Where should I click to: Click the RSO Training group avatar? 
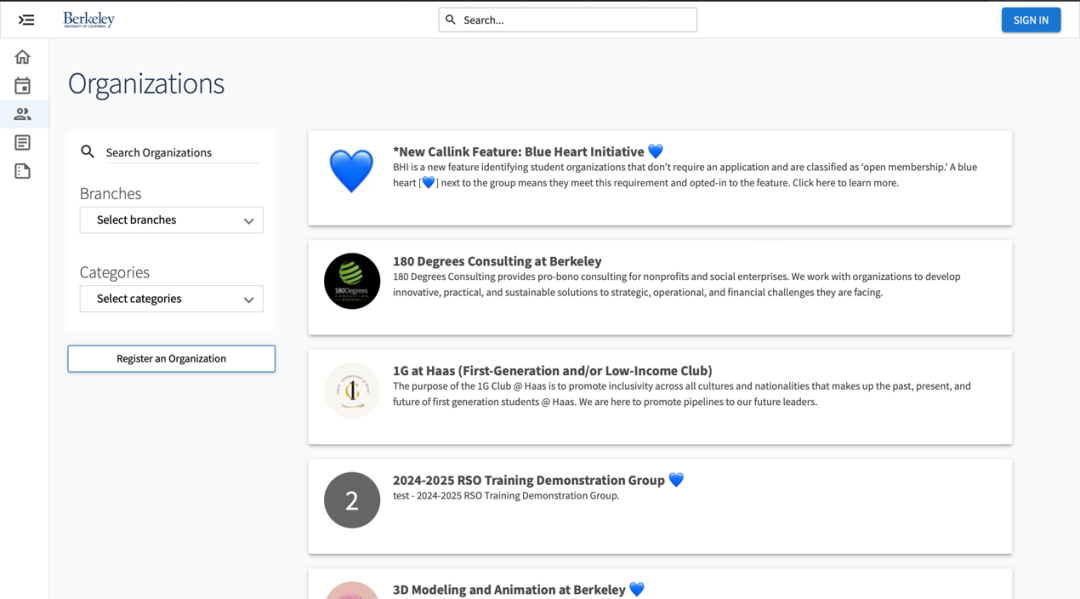click(x=352, y=500)
